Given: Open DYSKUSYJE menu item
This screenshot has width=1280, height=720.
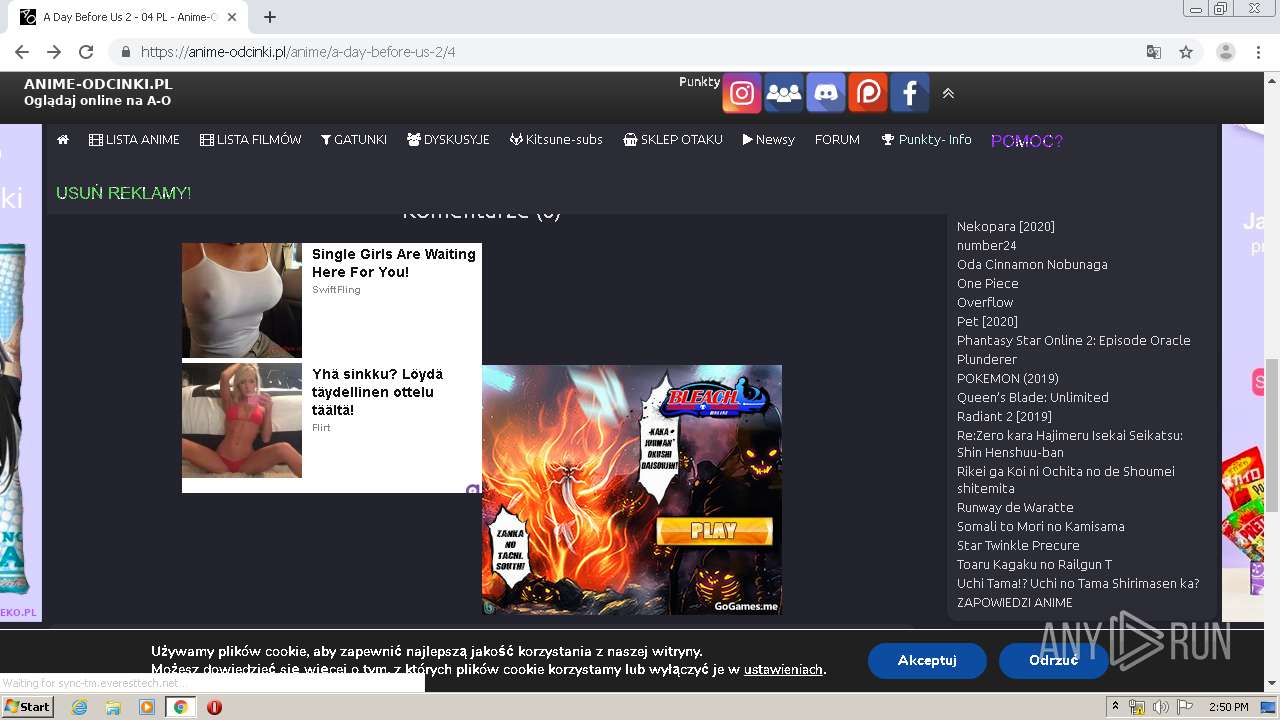Looking at the screenshot, I should [448, 140].
